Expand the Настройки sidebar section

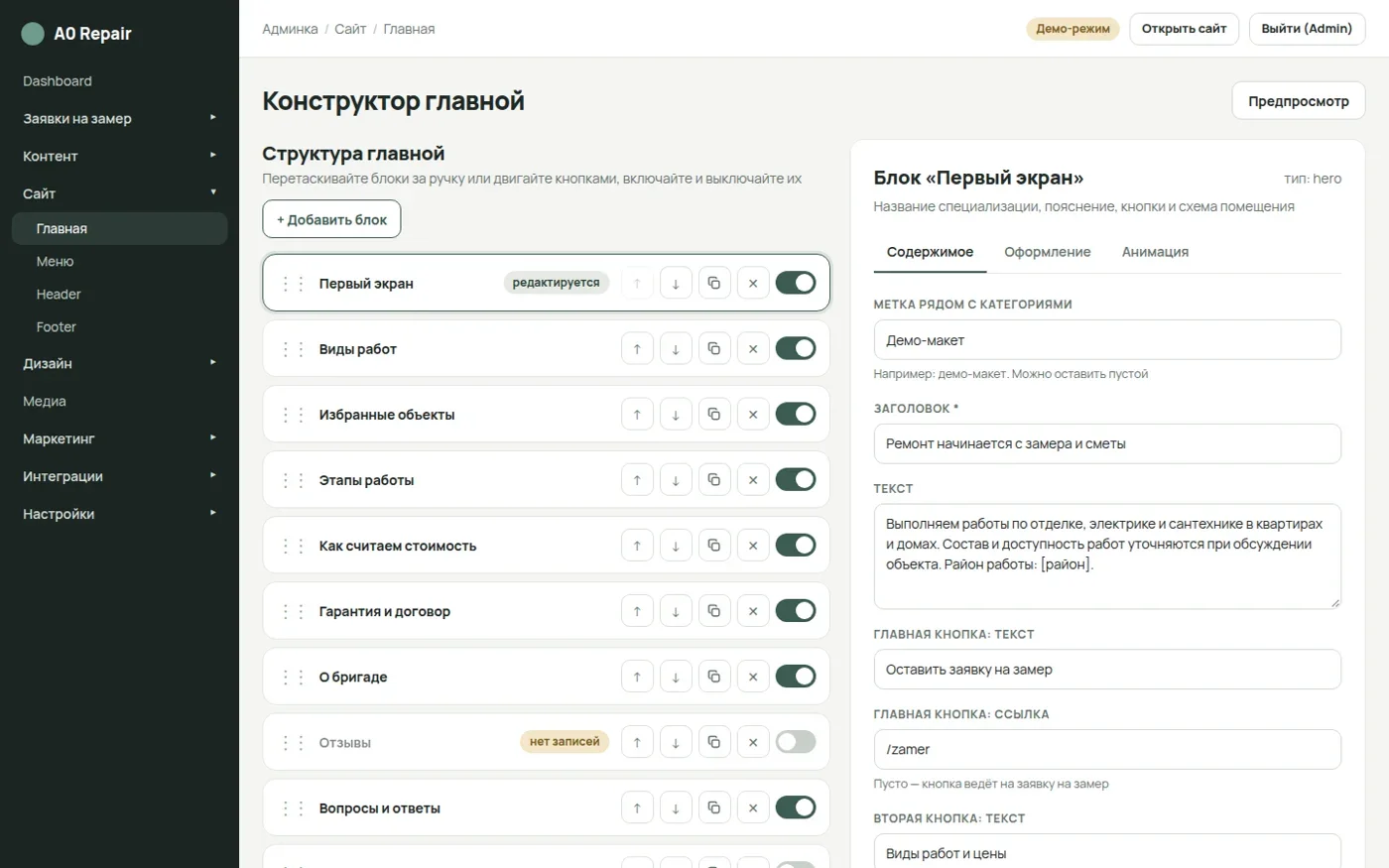[x=119, y=515]
